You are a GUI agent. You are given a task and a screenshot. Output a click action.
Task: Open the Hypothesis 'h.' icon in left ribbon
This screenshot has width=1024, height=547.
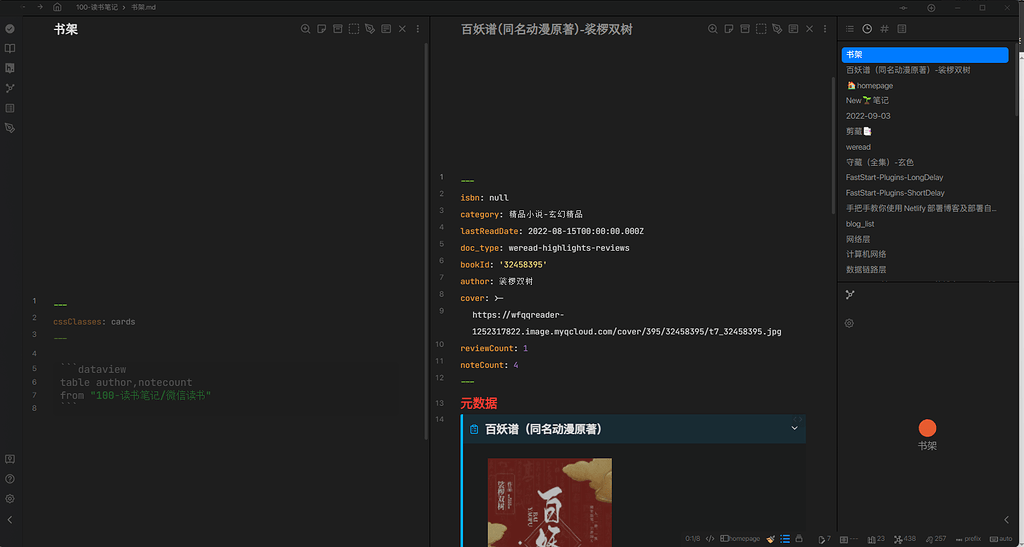10,68
